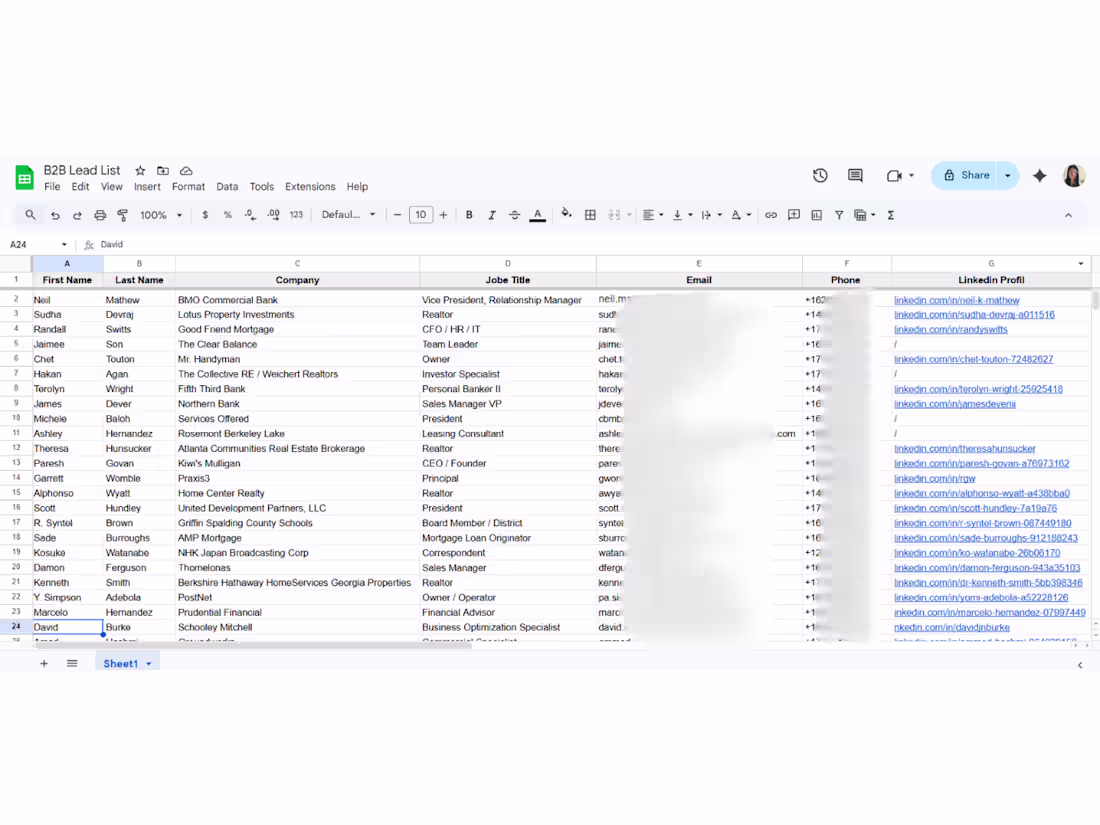Open the Extensions menu
This screenshot has height=825, width=1100.
pos(310,187)
